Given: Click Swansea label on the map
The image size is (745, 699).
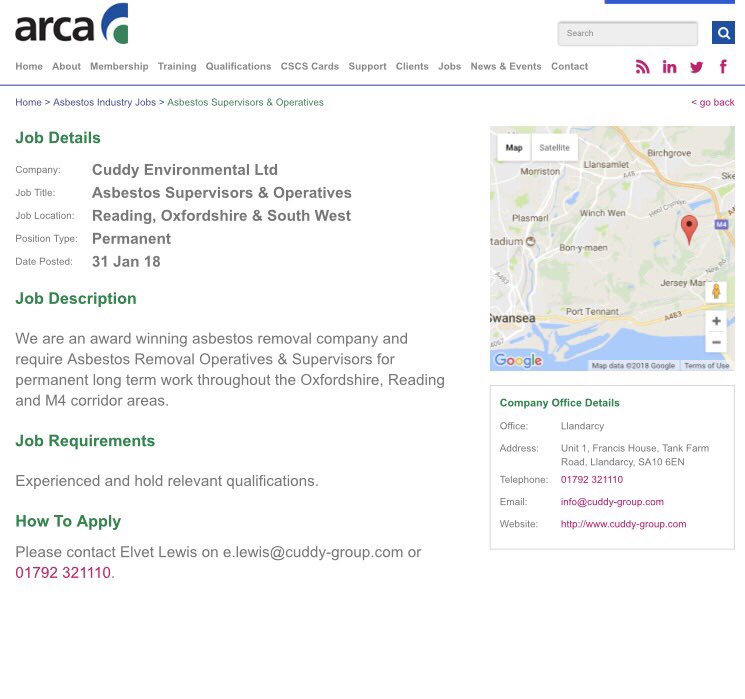Looking at the screenshot, I should [513, 318].
